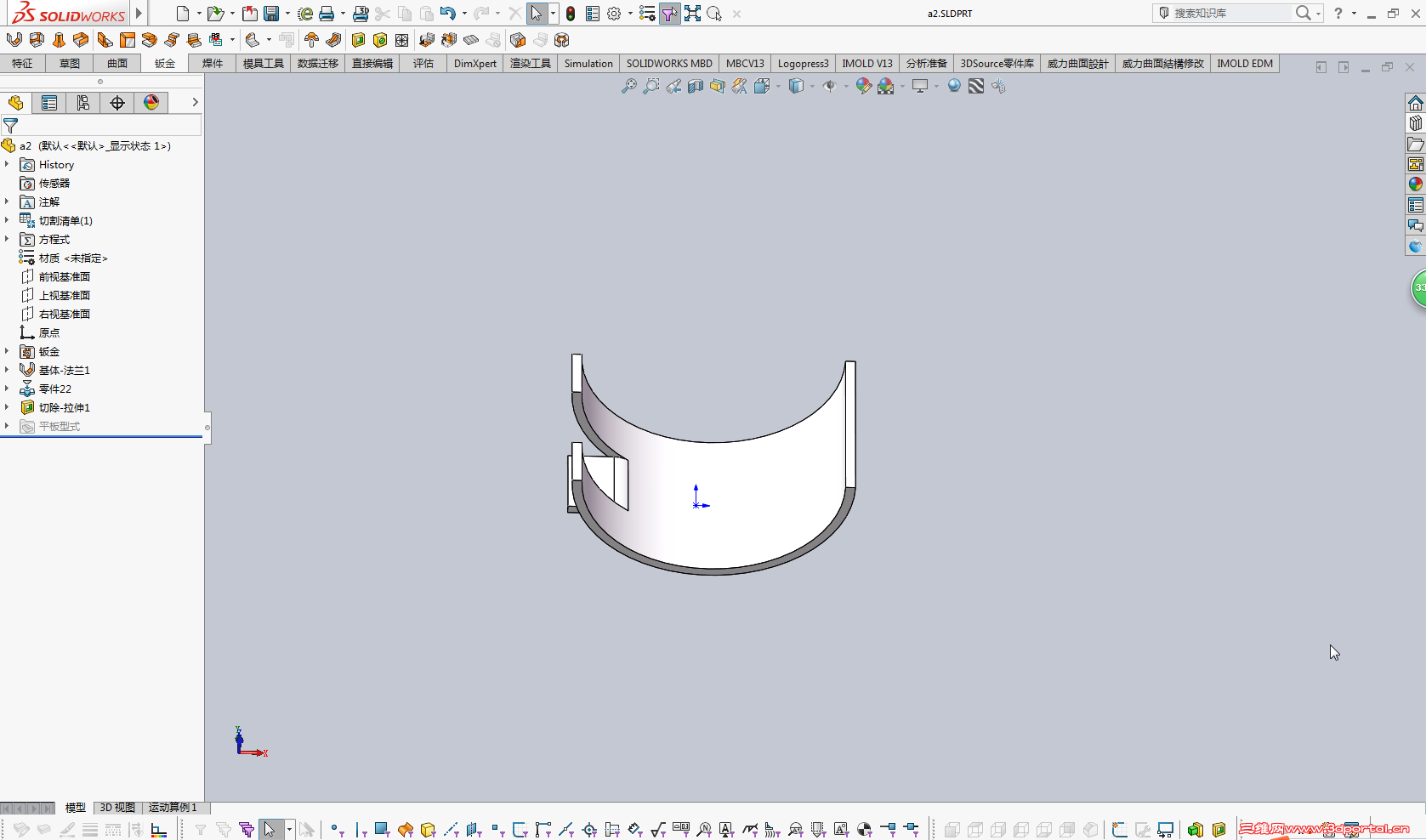This screenshot has height=840, width=1426.
Task: Expand the 注解 tree node
Action: click(7, 201)
